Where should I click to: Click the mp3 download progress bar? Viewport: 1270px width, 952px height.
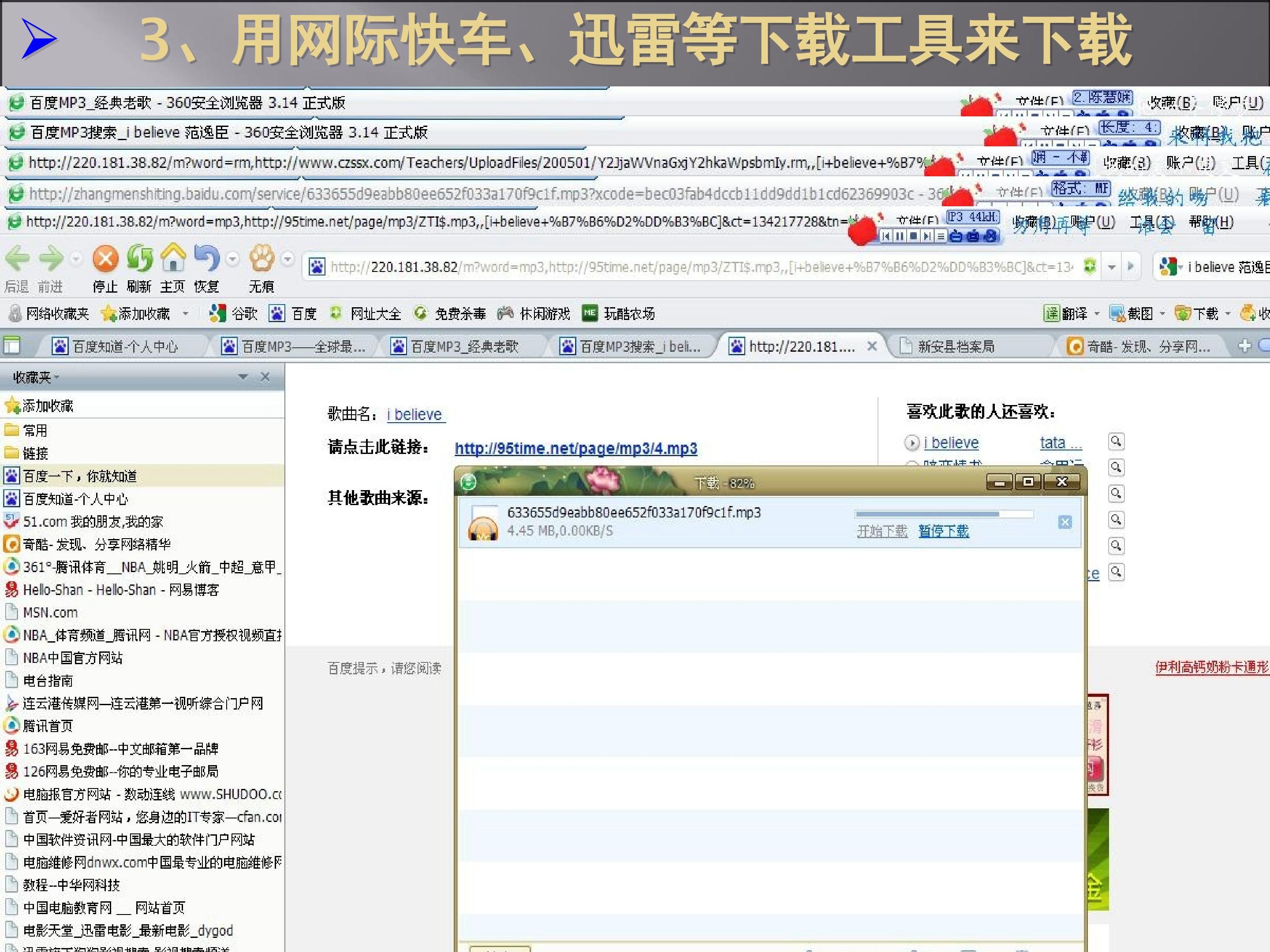(x=944, y=514)
